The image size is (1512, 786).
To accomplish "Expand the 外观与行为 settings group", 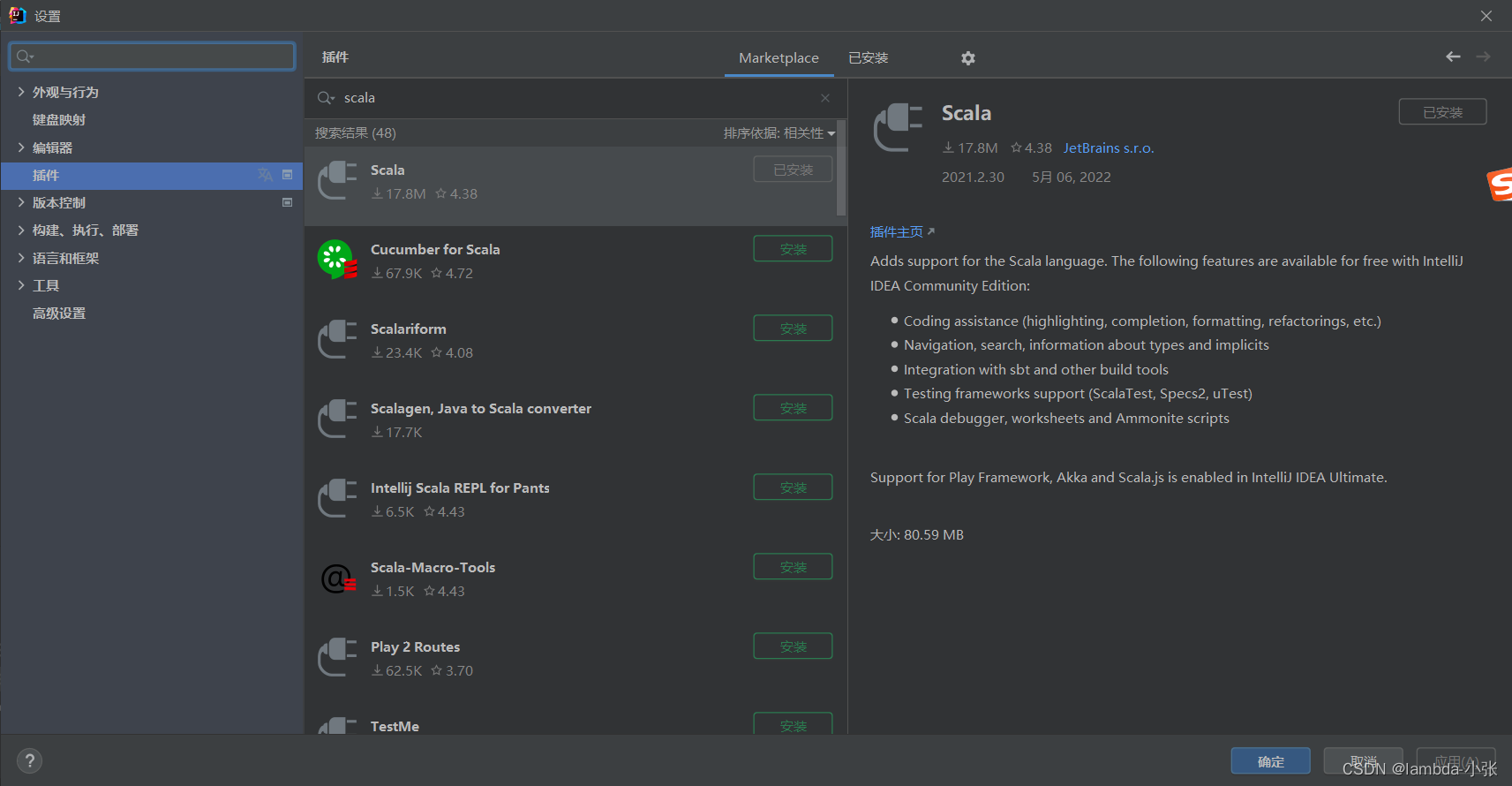I will coord(21,92).
